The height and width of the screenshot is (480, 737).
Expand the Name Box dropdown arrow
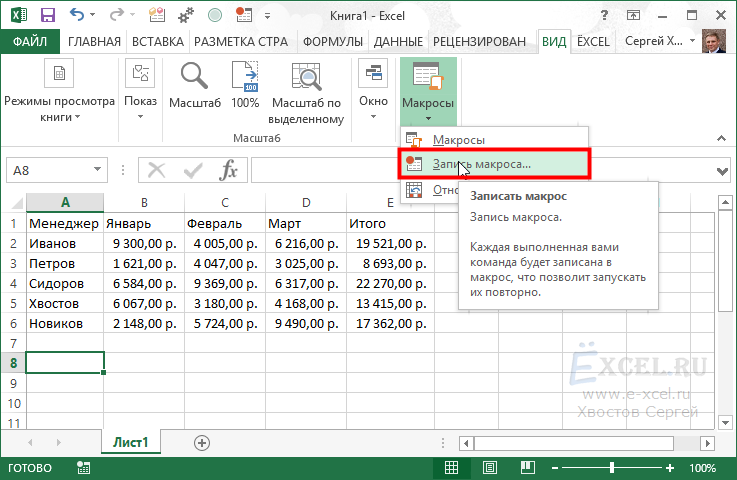click(x=97, y=170)
